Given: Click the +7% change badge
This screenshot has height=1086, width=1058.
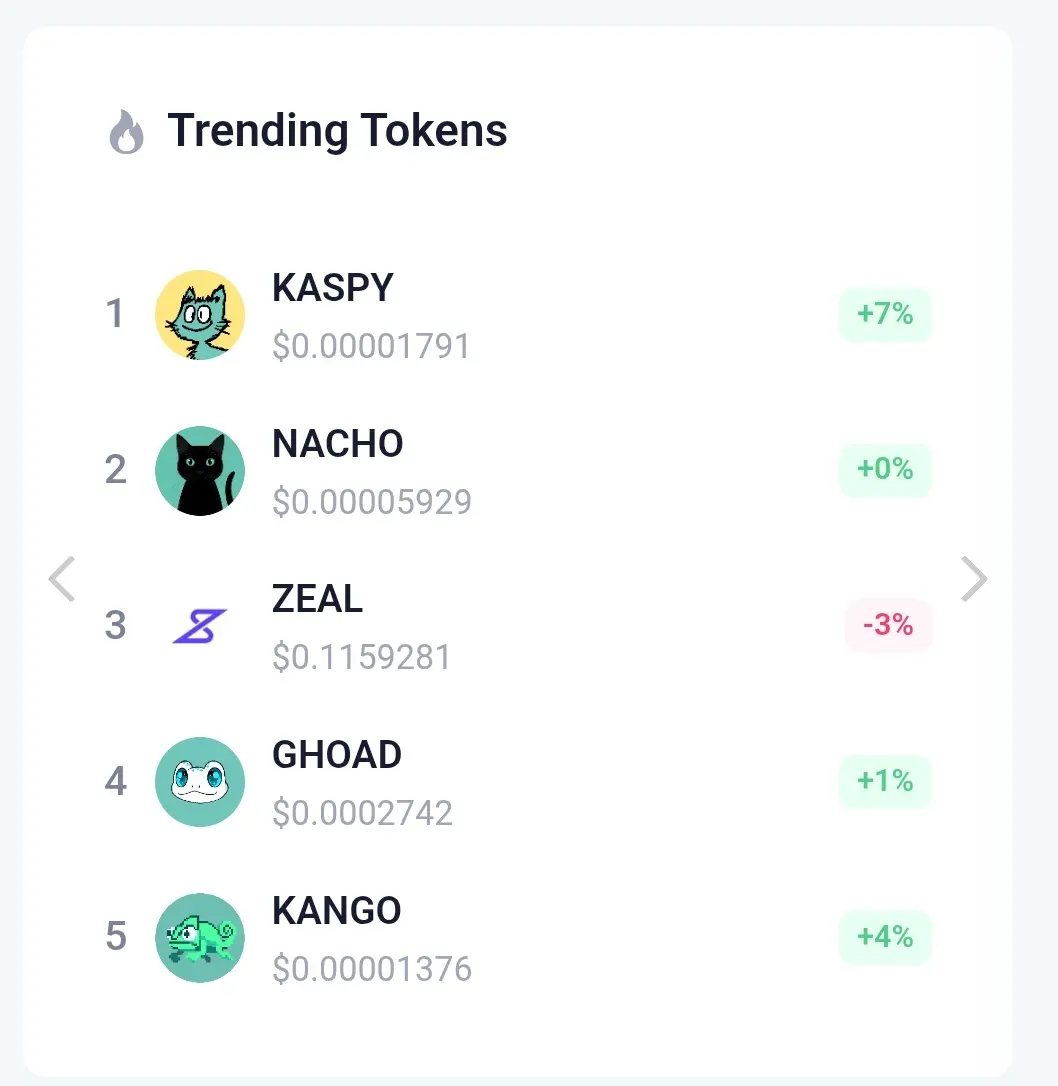Looking at the screenshot, I should click(x=885, y=314).
